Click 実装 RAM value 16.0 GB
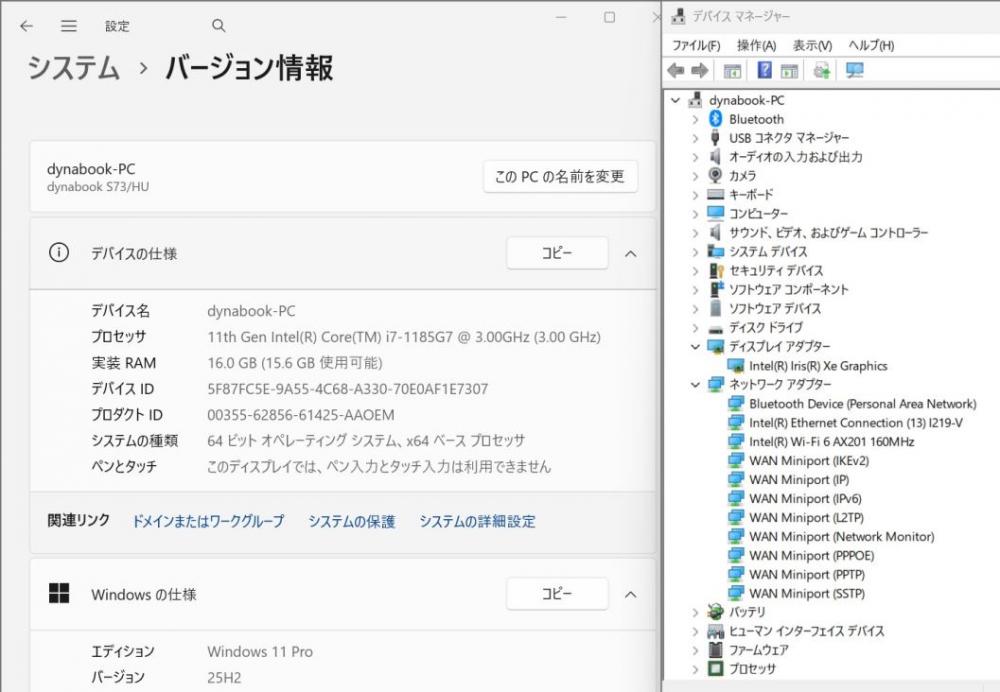This screenshot has width=1000, height=692. [x=295, y=363]
